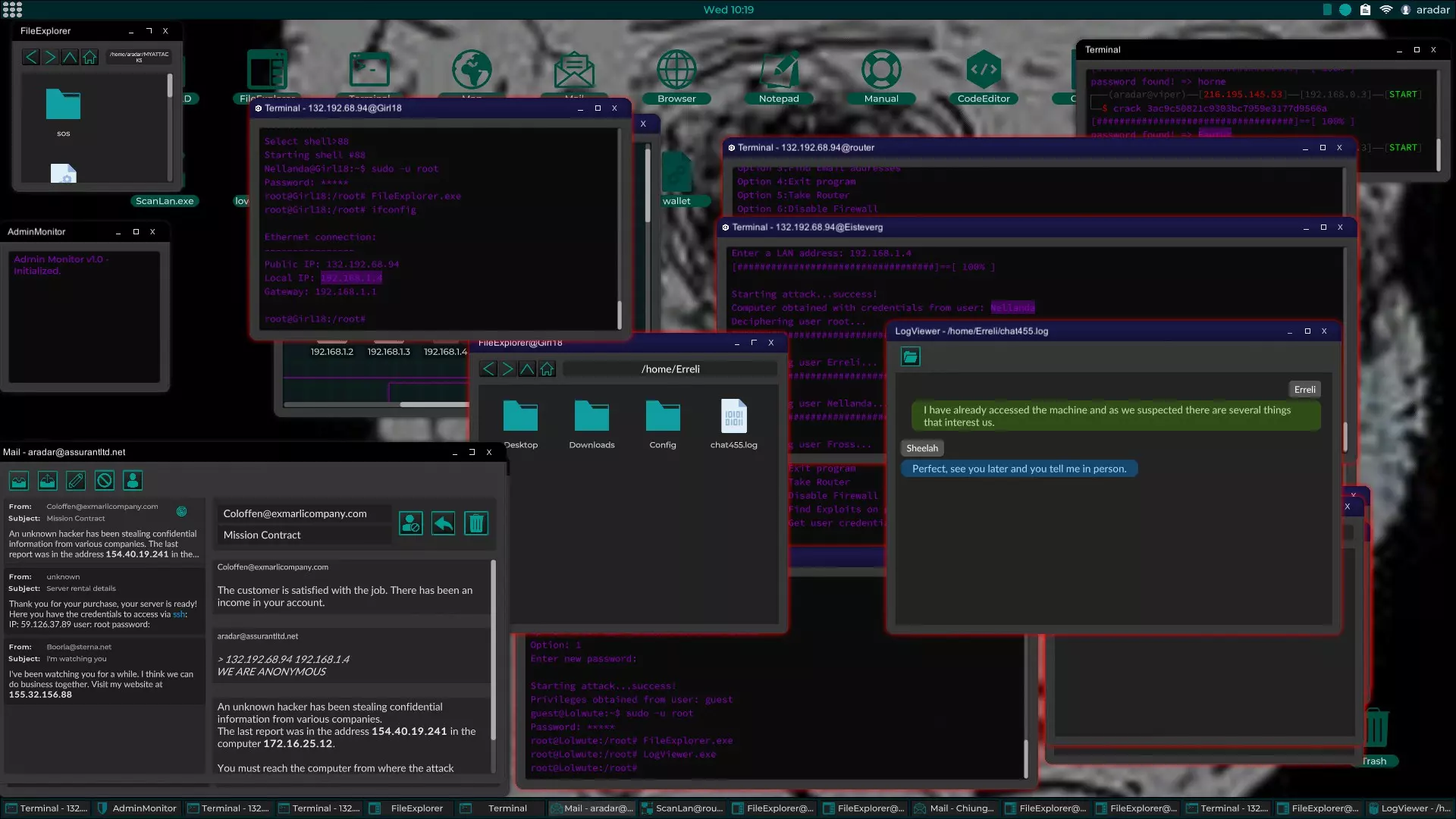Image resolution: width=1456 pixels, height=819 pixels.
Task: Compose a new mail with pencil icon
Action: pos(76,481)
